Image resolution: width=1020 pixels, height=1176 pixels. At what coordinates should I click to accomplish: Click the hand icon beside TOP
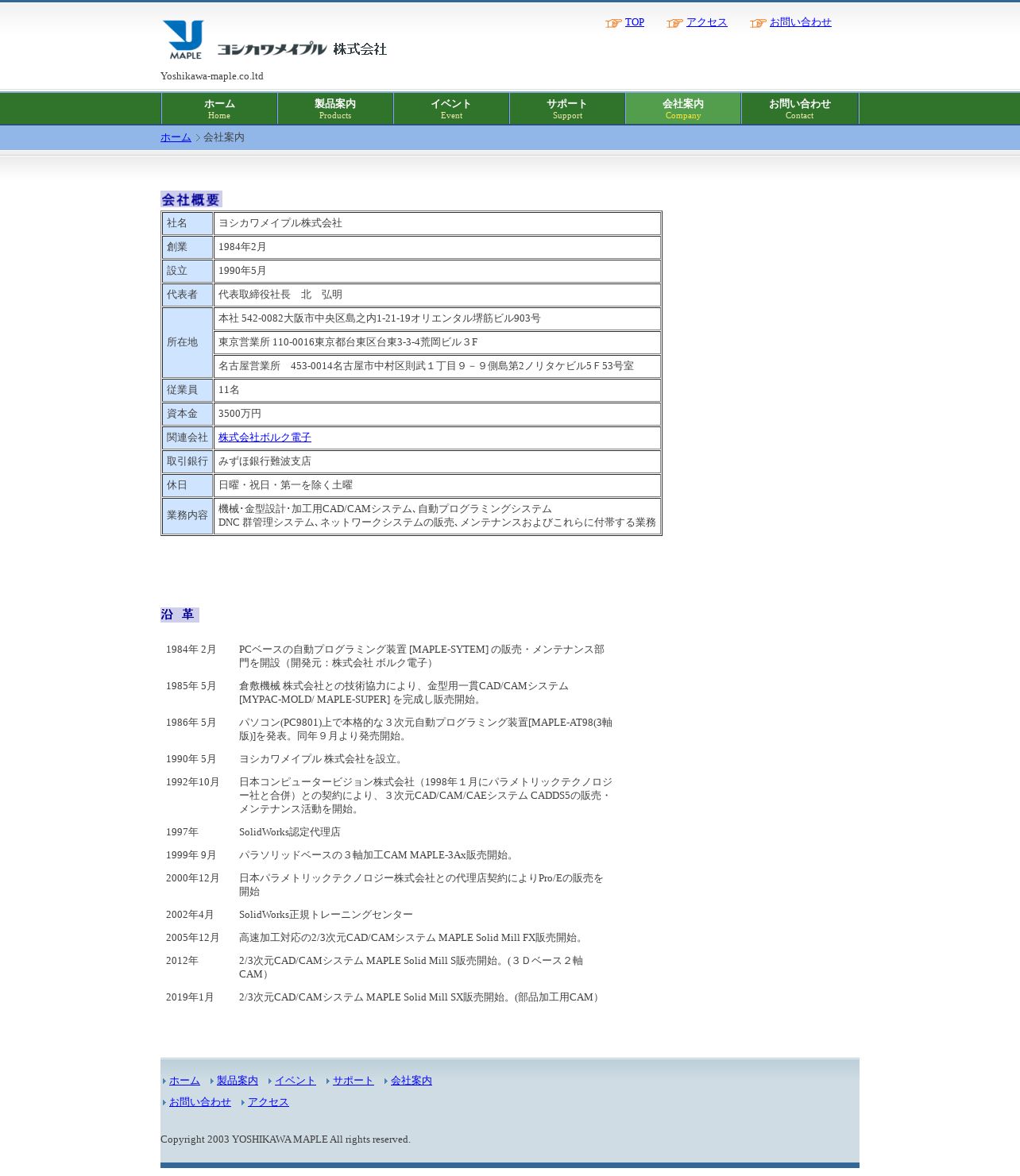[613, 23]
